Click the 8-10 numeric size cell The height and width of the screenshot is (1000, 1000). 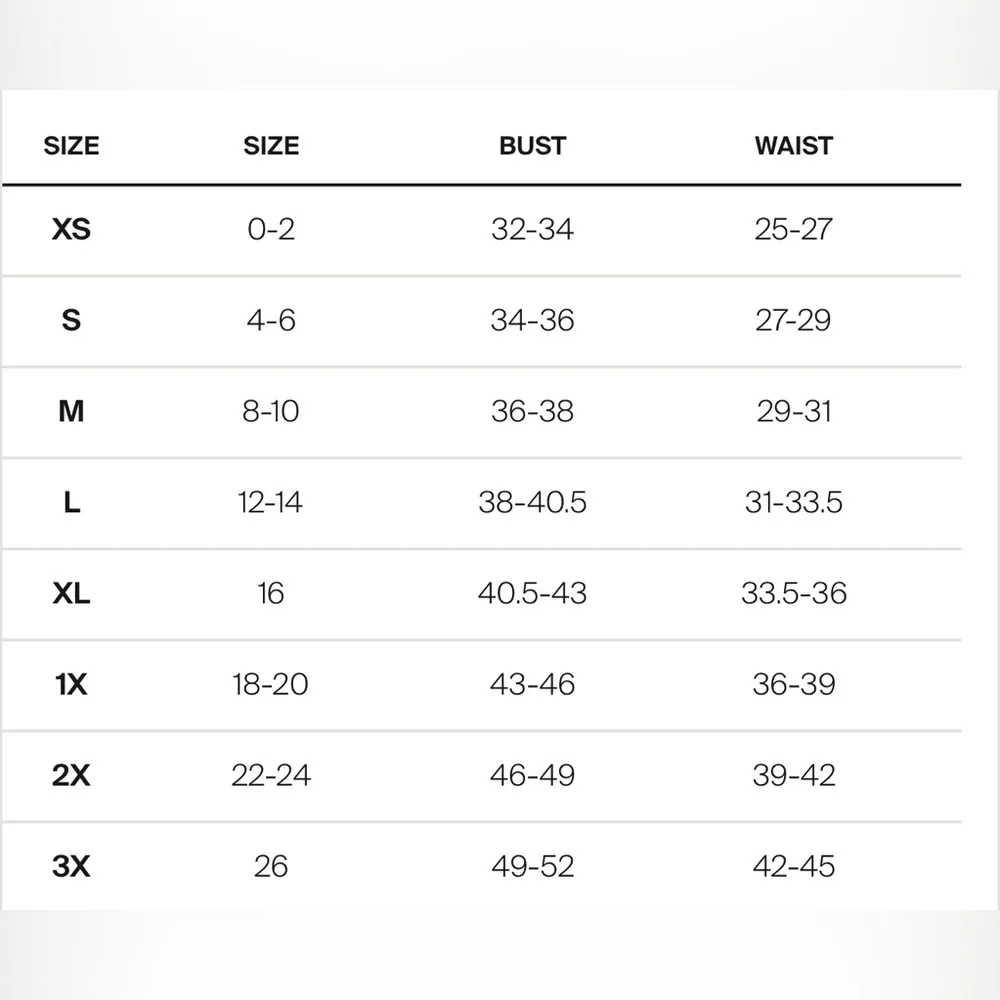[x=271, y=411]
